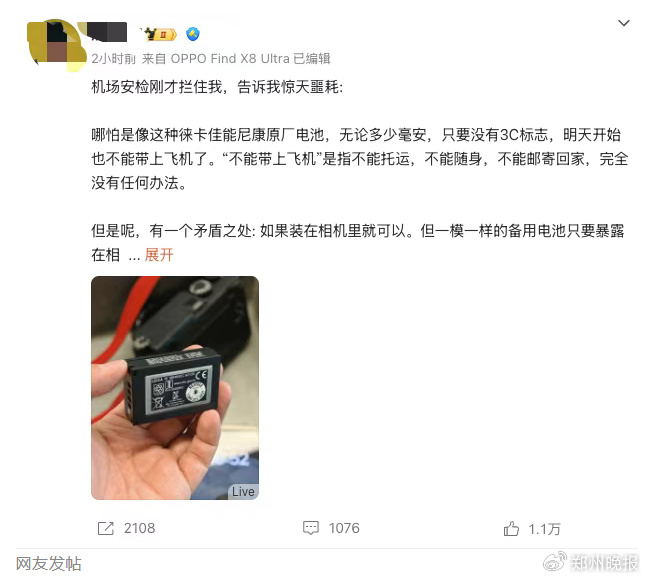Click the repost share icon

coord(105,528)
